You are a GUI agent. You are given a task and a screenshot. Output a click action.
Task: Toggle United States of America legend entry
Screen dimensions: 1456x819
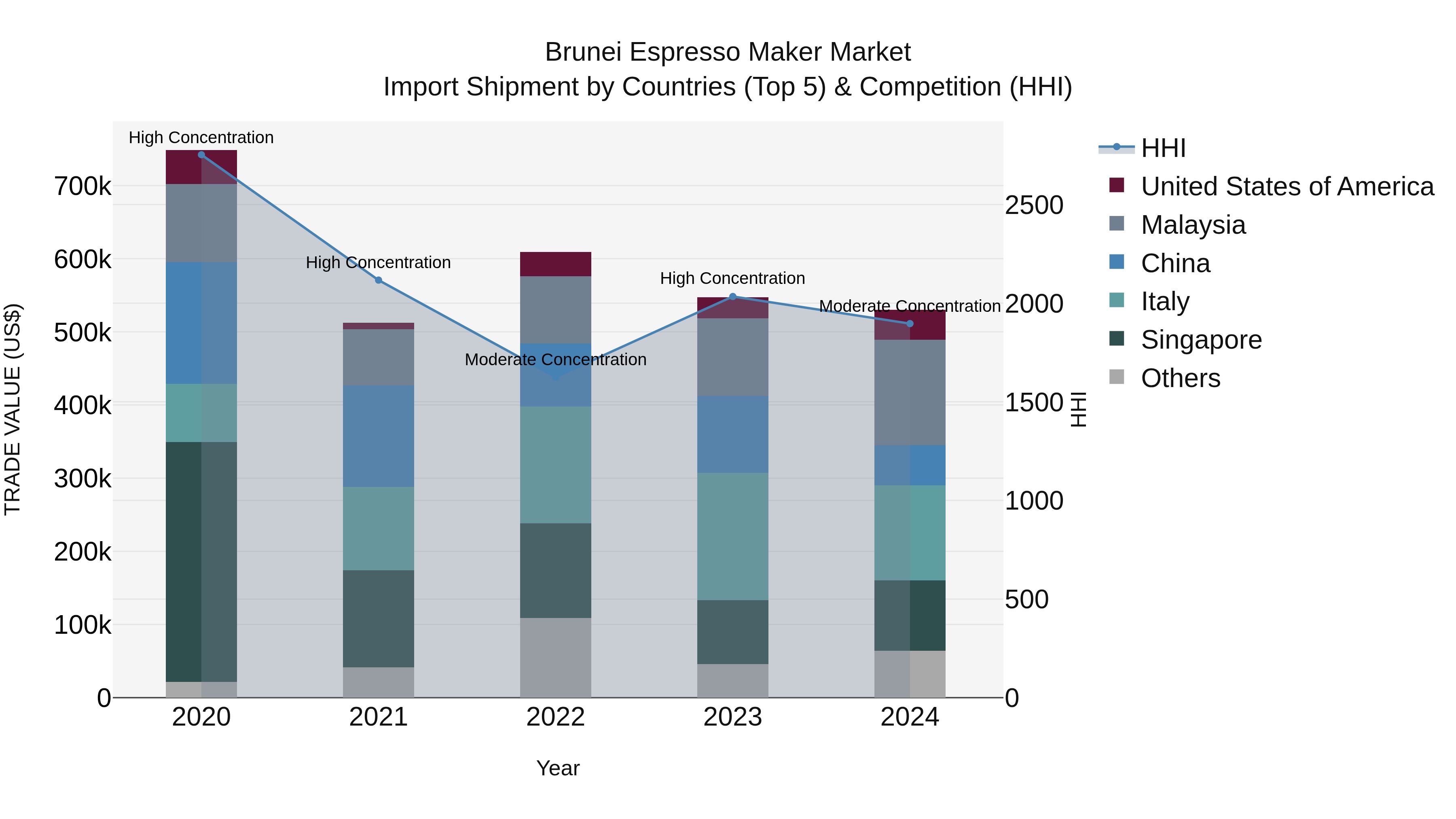1272,186
